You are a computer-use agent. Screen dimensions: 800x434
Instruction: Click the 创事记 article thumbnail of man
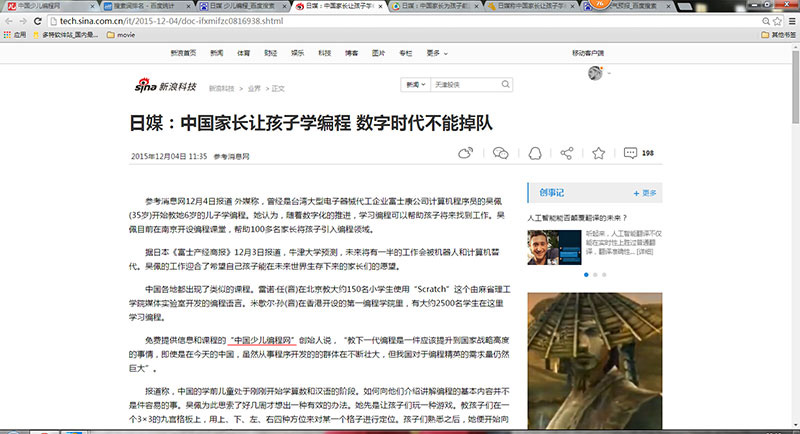coord(554,247)
